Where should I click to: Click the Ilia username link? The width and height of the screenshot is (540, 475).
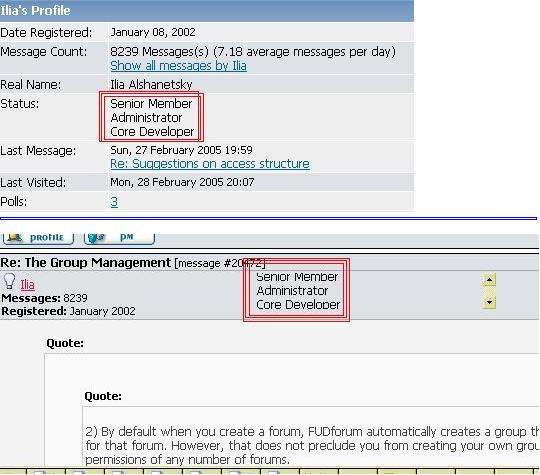[x=27, y=285]
